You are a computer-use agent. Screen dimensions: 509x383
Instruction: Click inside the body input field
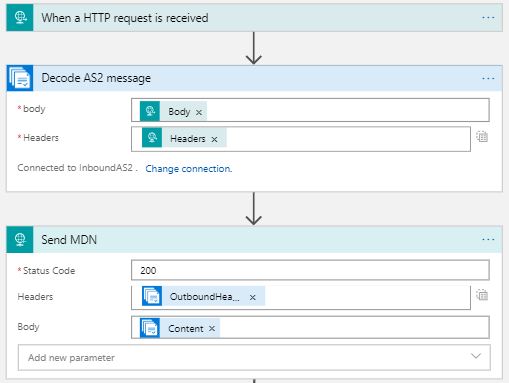(x=310, y=110)
